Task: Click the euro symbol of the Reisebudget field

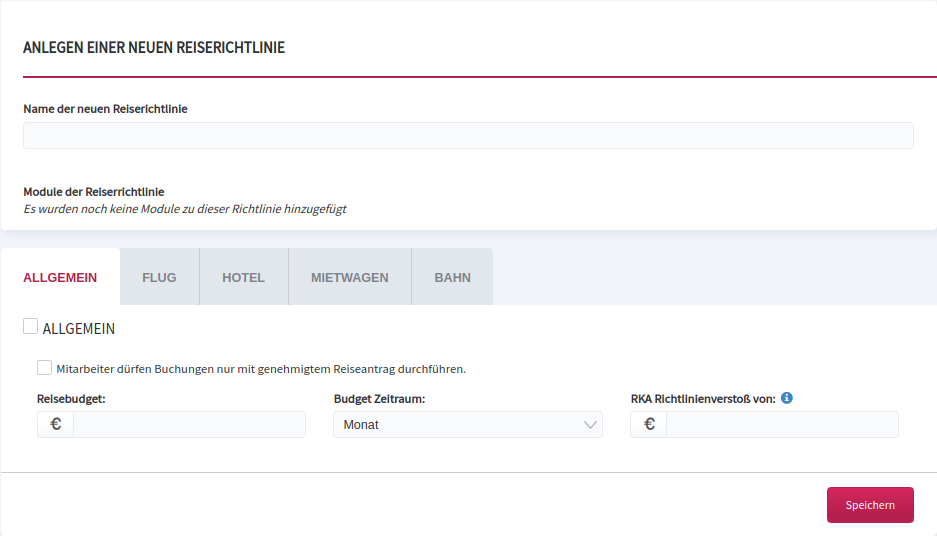Action: pyautogui.click(x=56, y=424)
